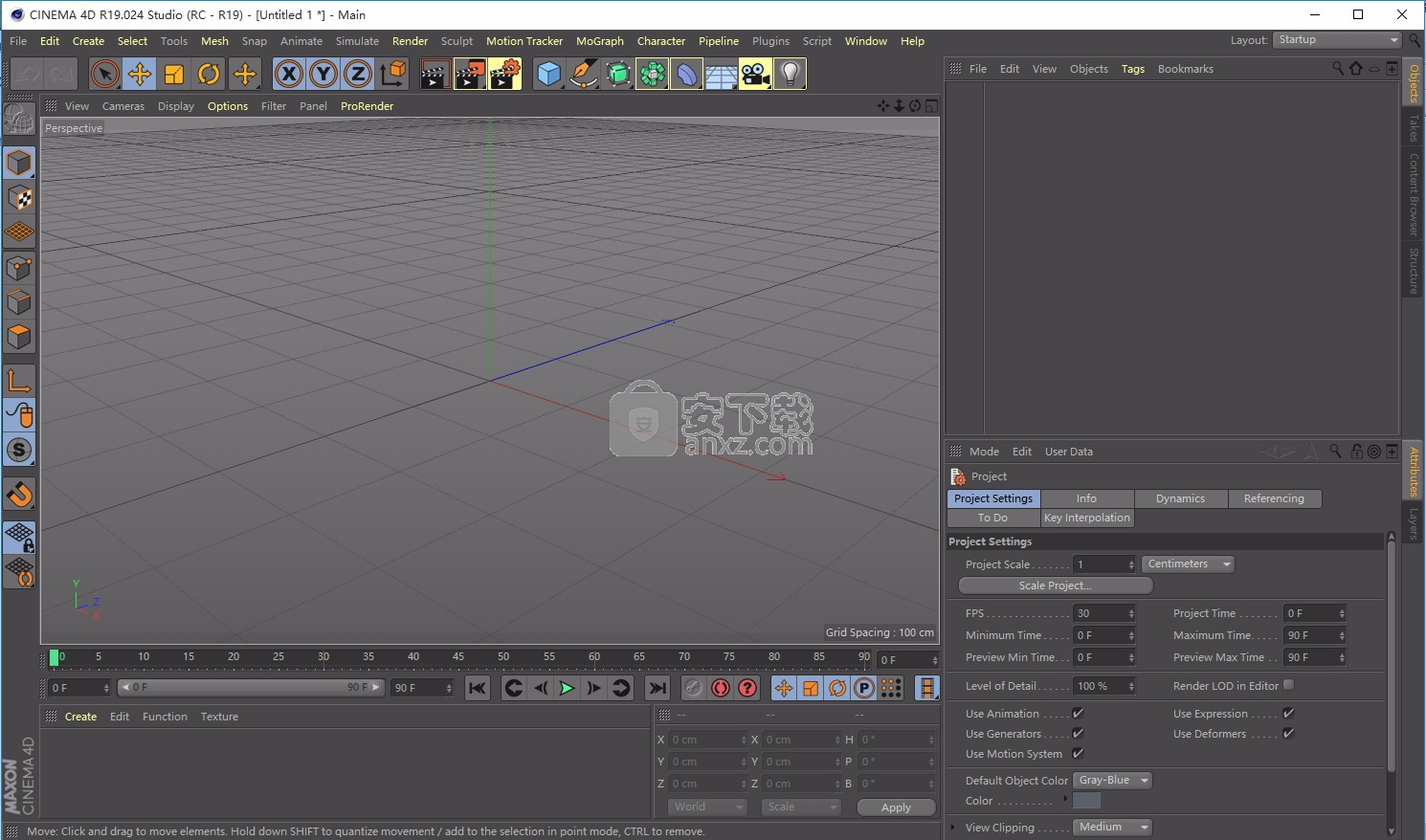This screenshot has width=1426, height=840.
Task: Open the viewport ProRender menu
Action: coord(368,106)
